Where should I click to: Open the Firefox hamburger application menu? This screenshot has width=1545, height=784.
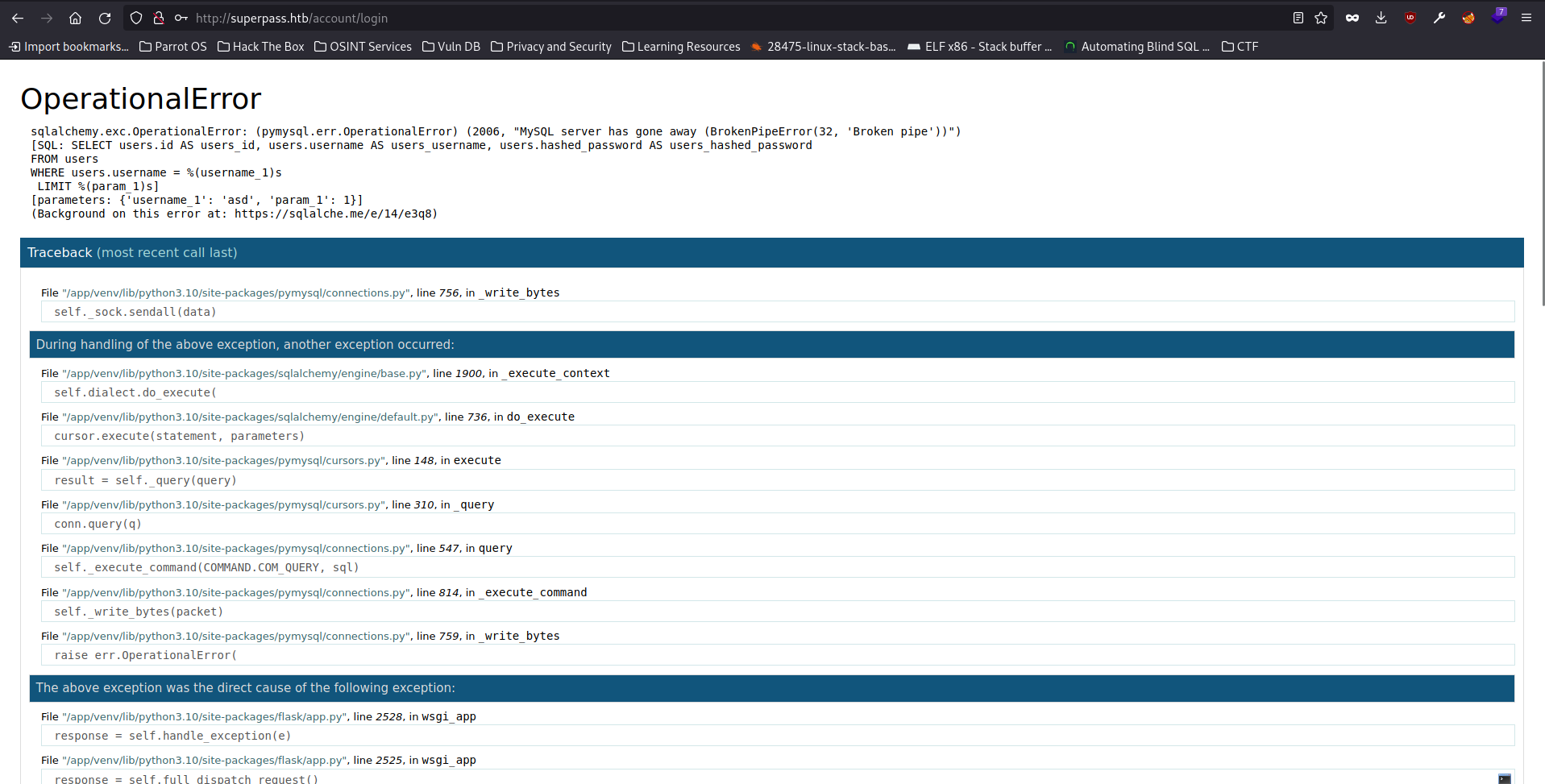click(1526, 18)
